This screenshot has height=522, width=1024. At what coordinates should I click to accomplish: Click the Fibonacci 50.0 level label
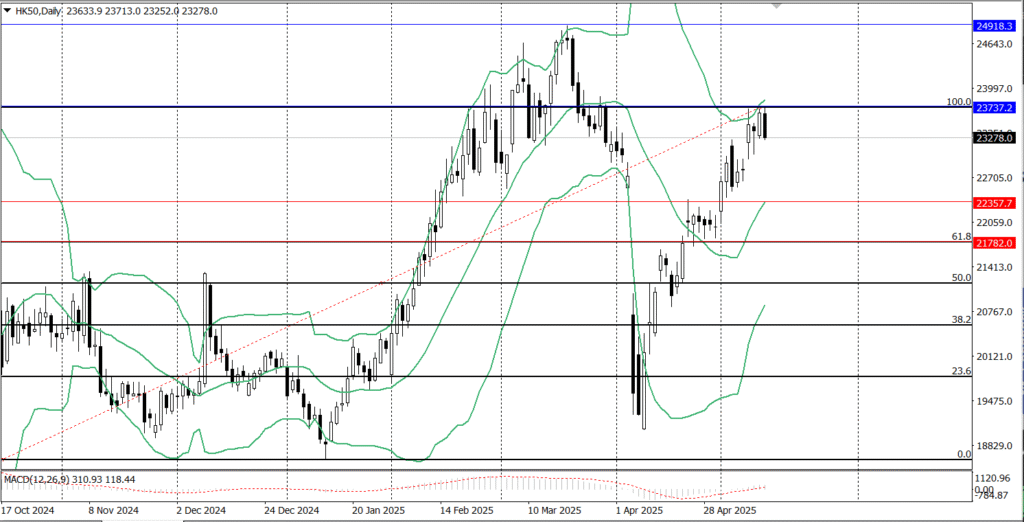click(x=962, y=278)
